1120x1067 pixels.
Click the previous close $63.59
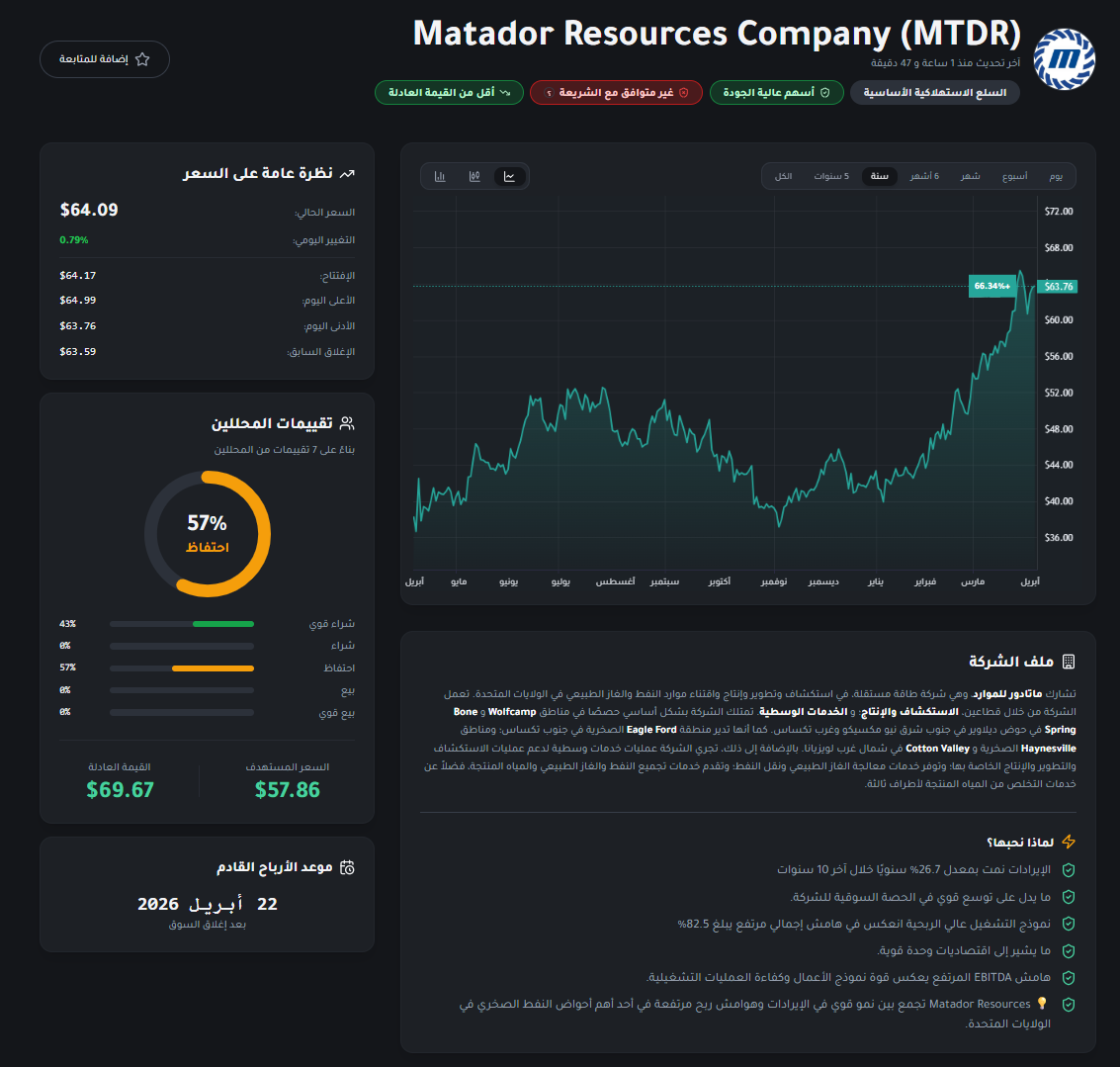point(78,352)
